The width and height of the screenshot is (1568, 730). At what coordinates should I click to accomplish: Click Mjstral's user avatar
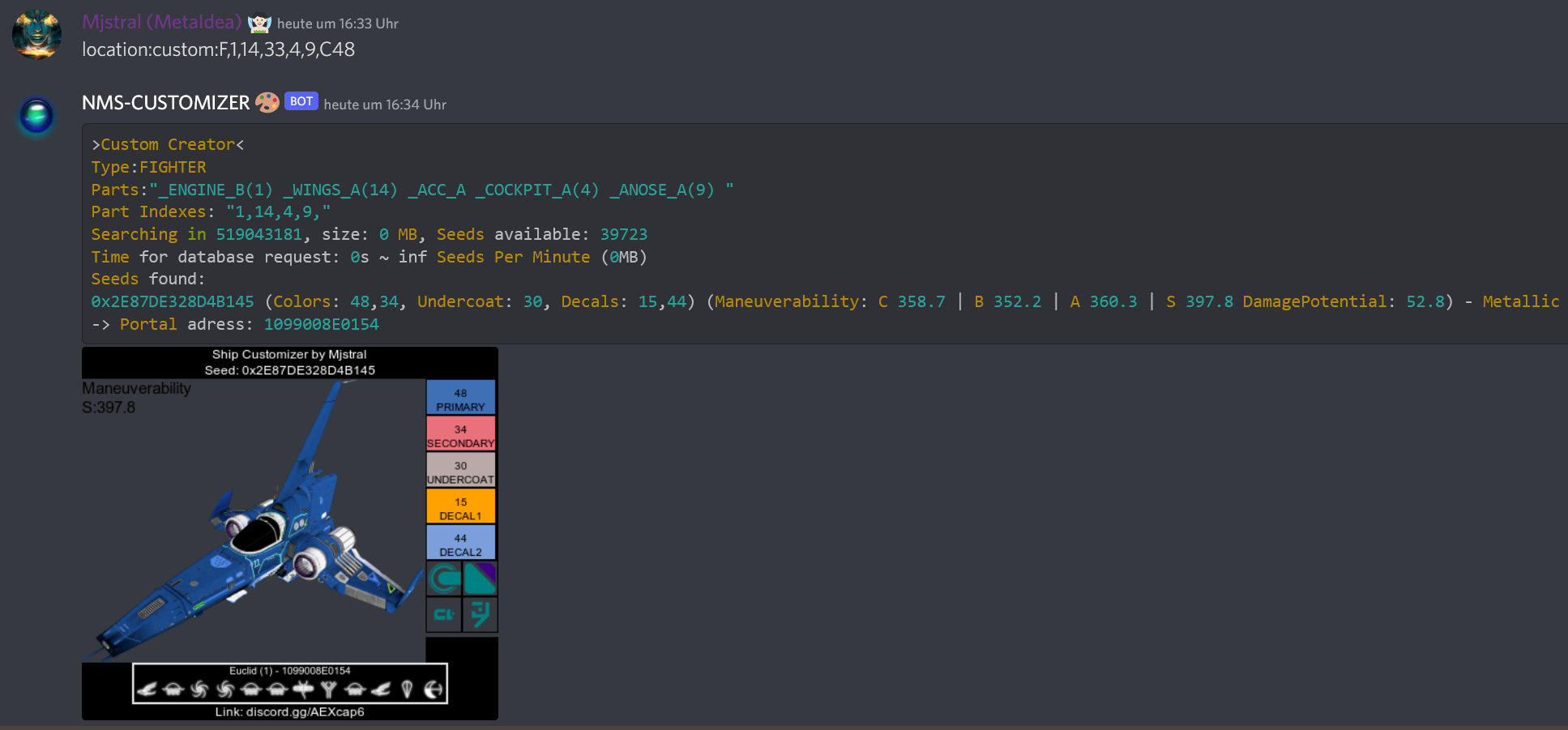coord(36,34)
